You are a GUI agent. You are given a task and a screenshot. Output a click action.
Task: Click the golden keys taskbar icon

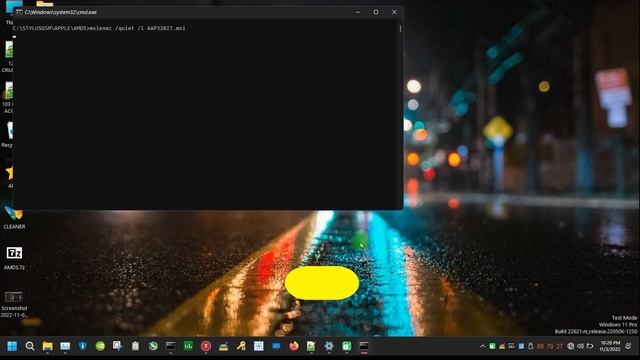[x=241, y=346]
